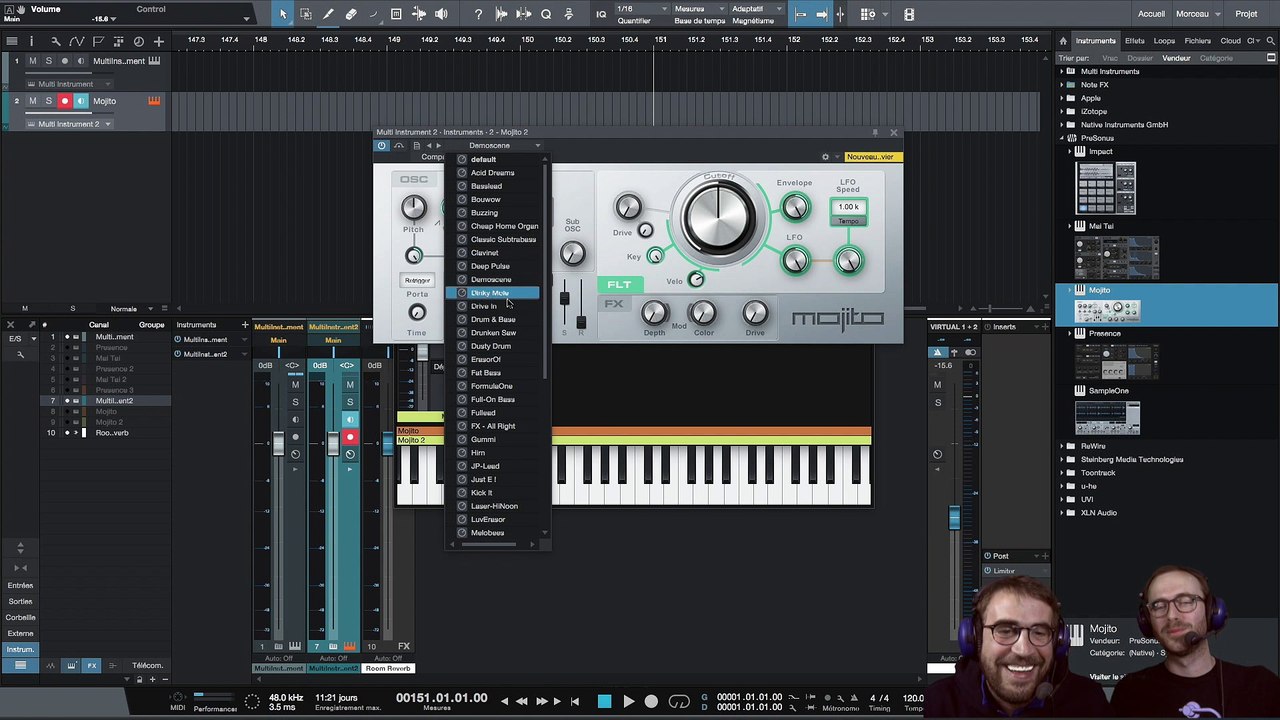Click the 1.00 k LFO Speed field
This screenshot has height=720, width=1280.
point(848,207)
